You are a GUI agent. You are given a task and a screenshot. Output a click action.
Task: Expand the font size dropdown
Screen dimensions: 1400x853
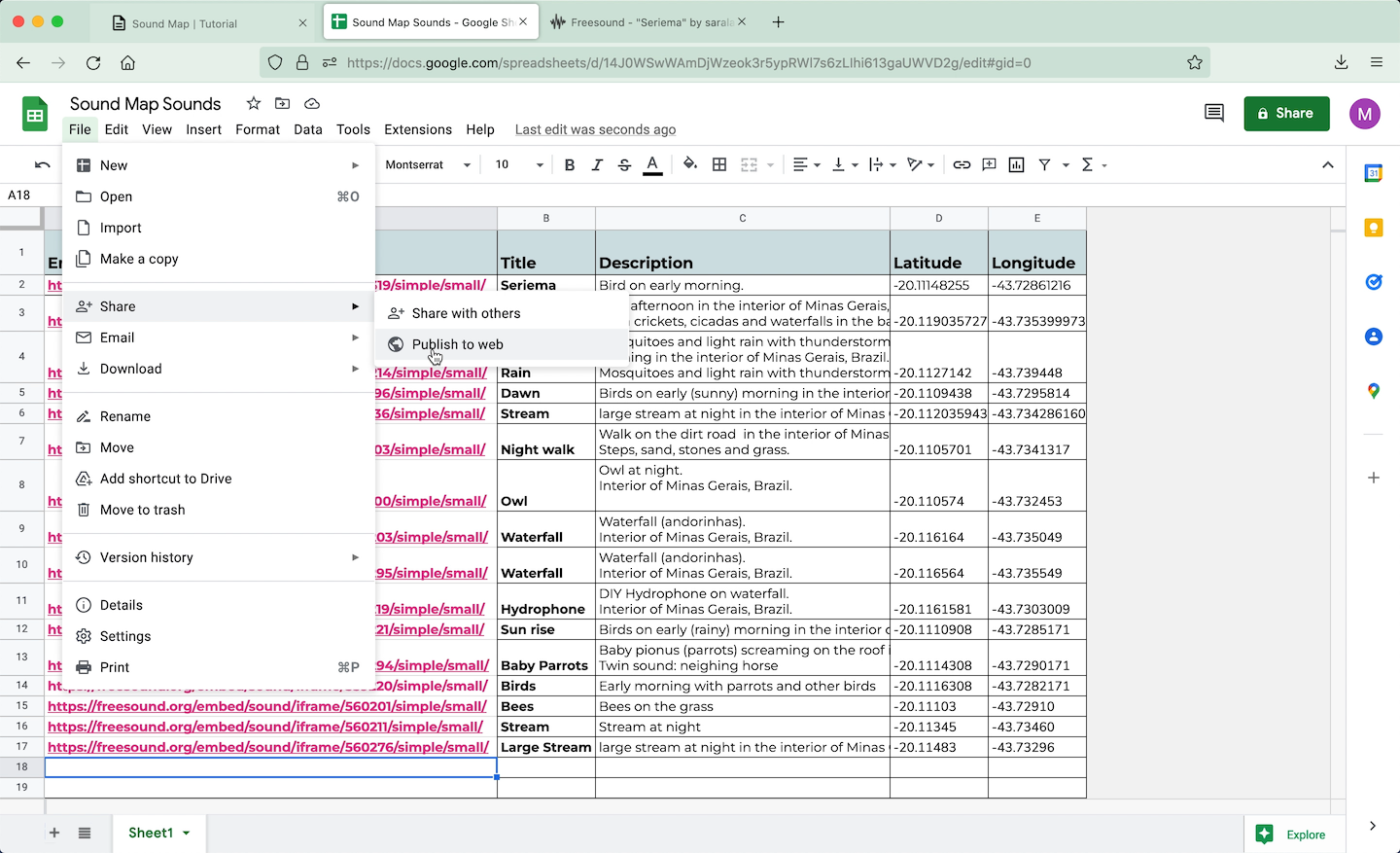[540, 165]
